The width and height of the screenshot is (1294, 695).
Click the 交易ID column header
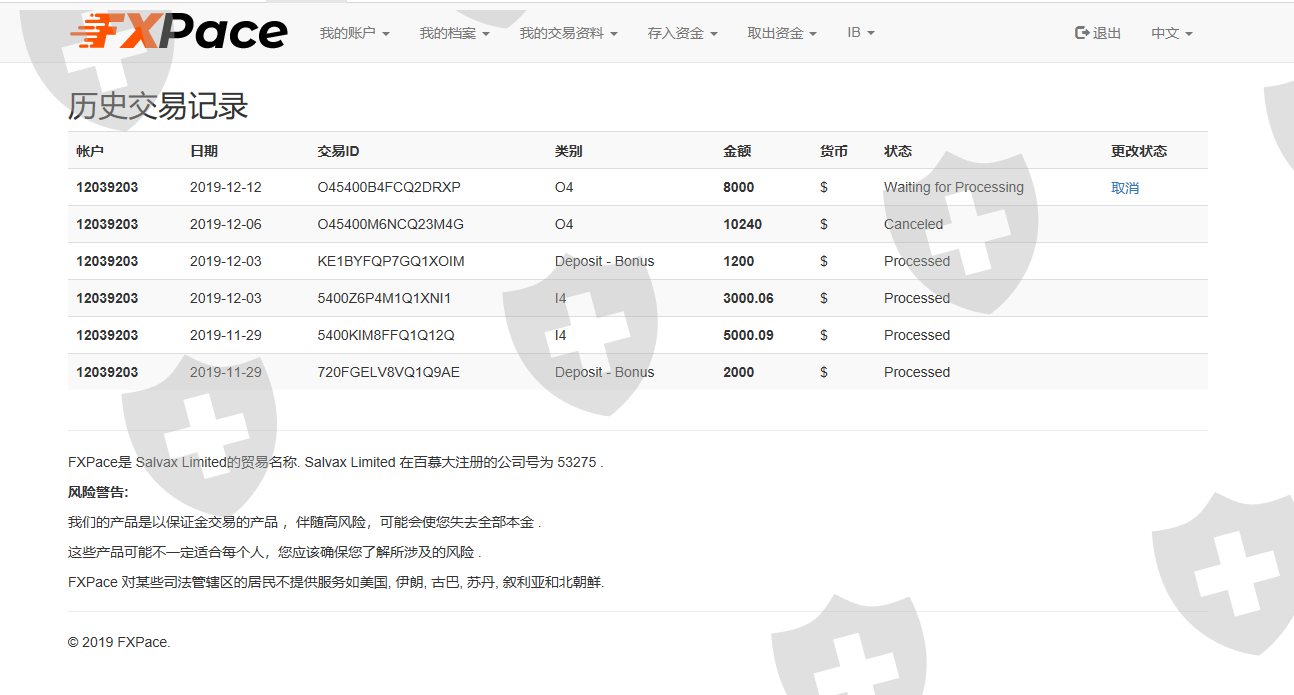(338, 151)
